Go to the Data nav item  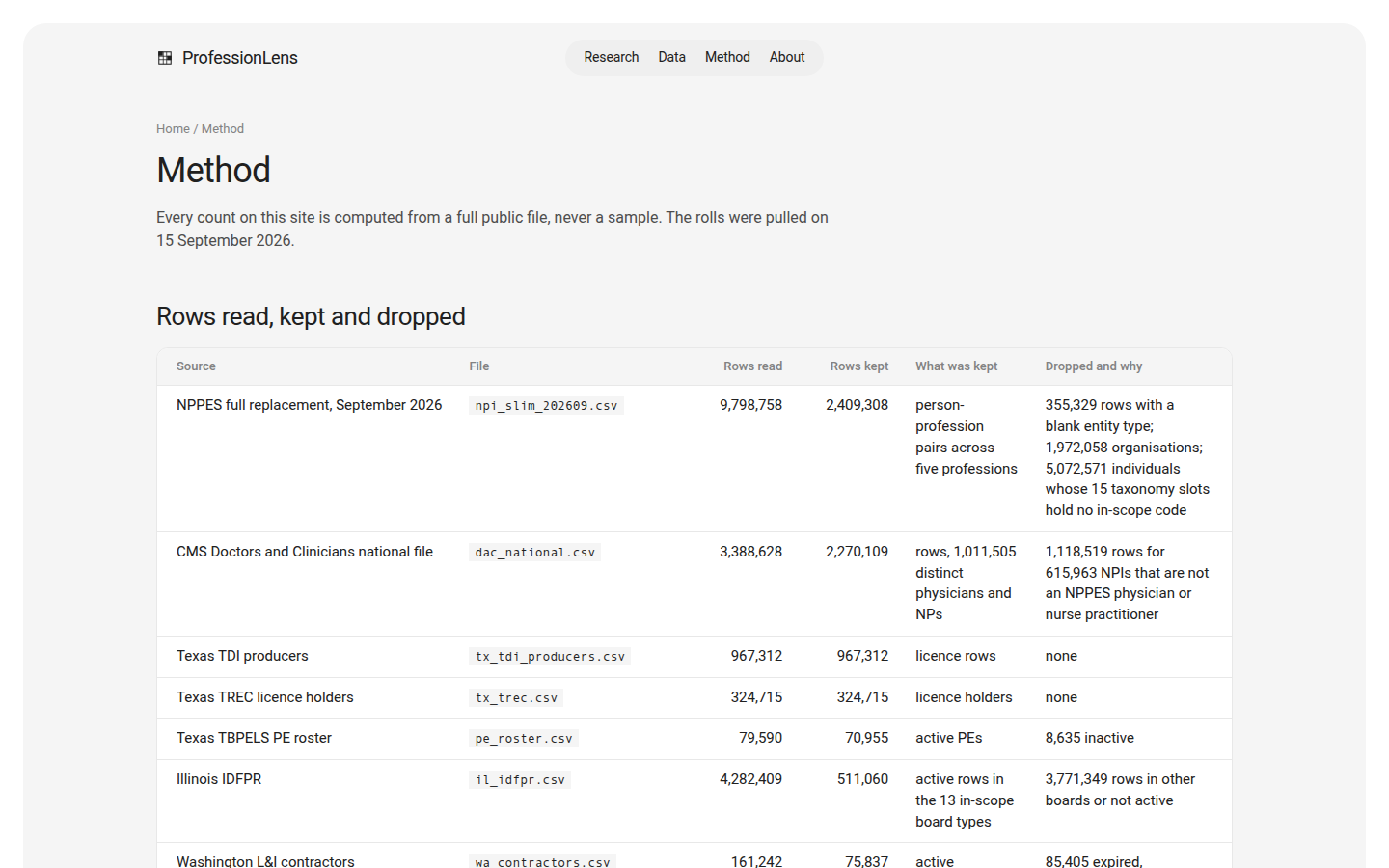tap(672, 57)
